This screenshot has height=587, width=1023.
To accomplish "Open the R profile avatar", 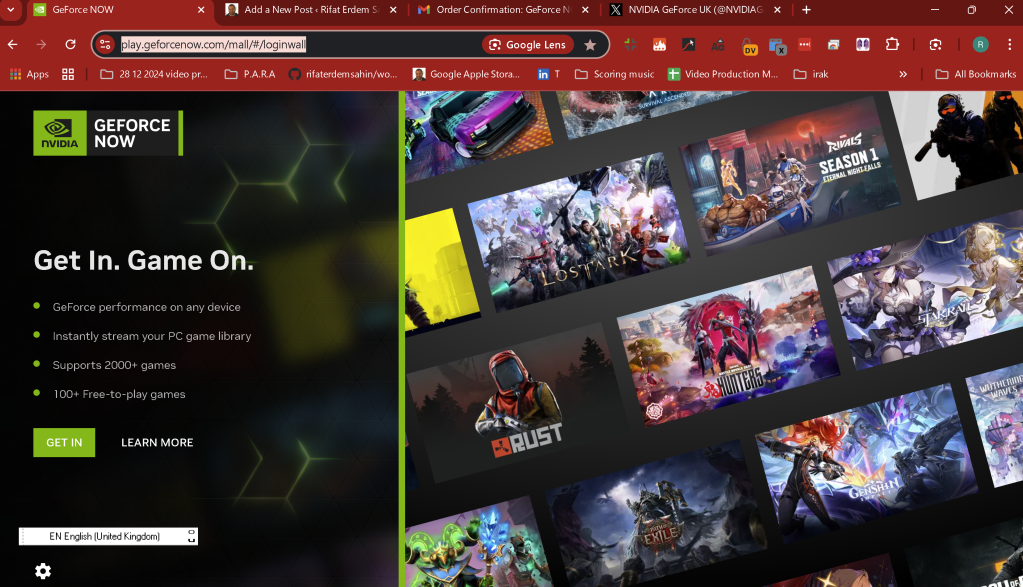I will [980, 44].
